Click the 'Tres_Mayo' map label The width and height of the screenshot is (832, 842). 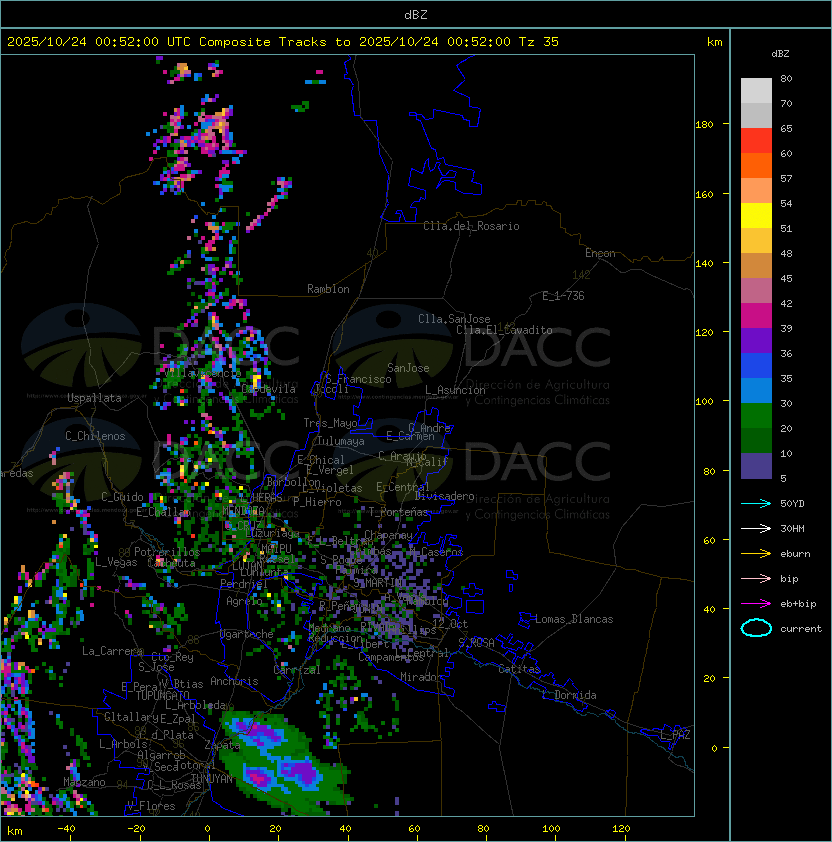point(330,423)
